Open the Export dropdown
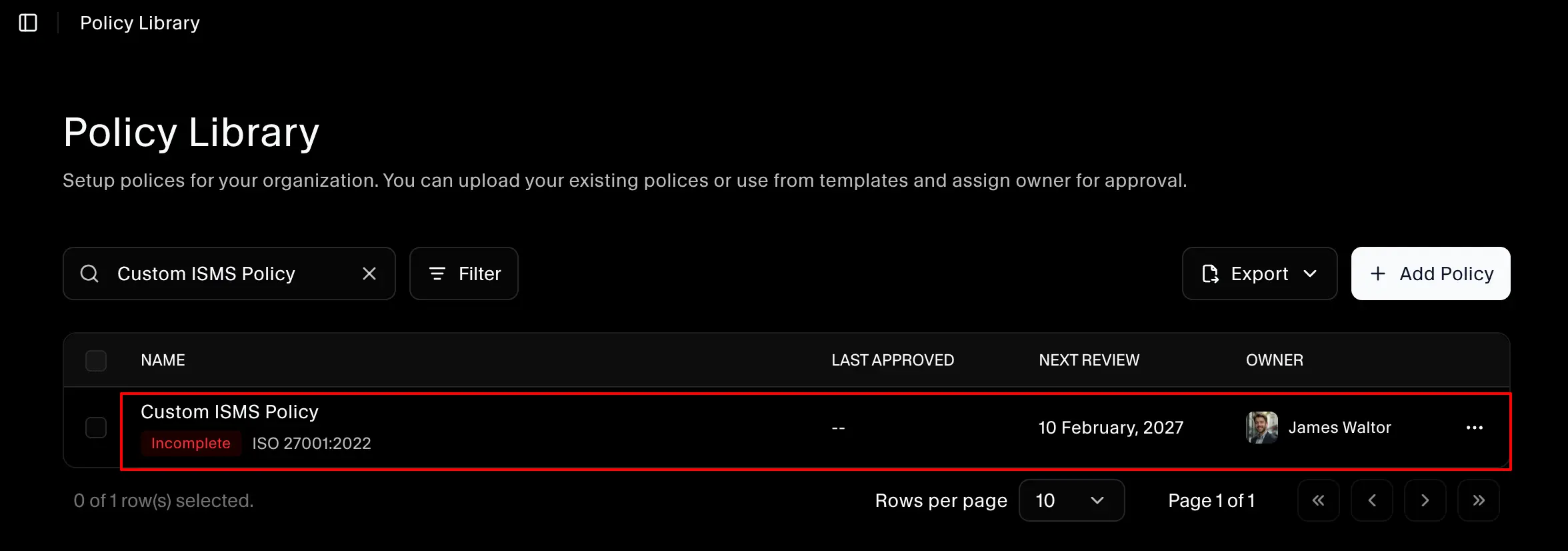Image resolution: width=1568 pixels, height=551 pixels. tap(1259, 273)
